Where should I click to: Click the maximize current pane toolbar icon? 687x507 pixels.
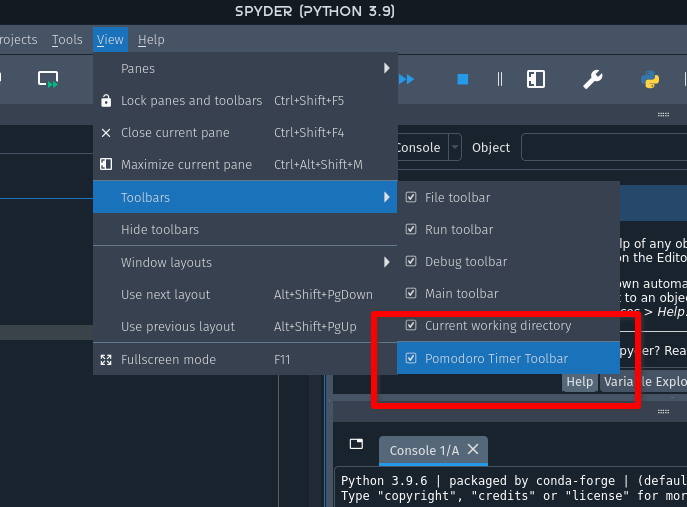[536, 79]
